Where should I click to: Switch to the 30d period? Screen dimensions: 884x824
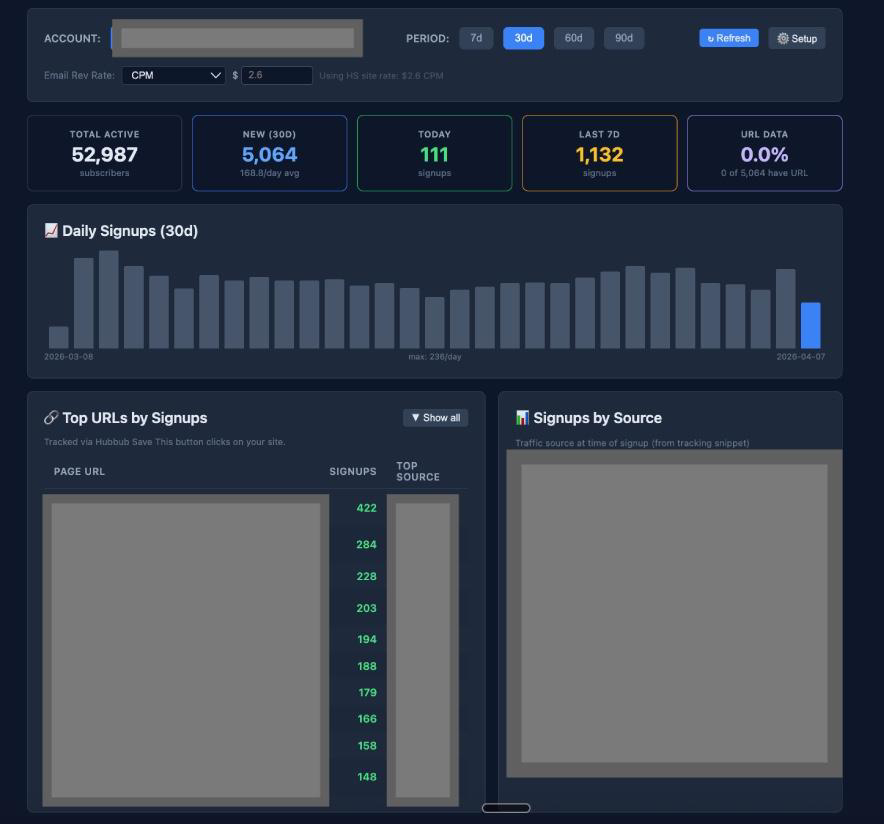523,38
